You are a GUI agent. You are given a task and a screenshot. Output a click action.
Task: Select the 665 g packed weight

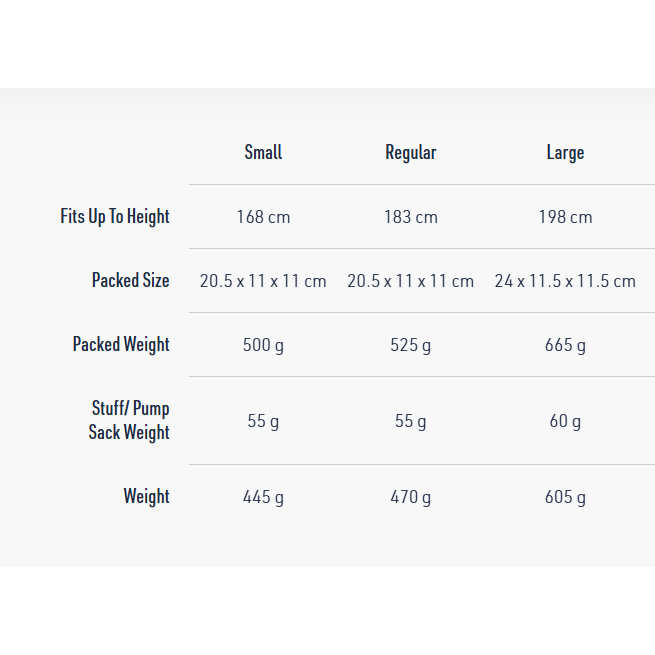(x=565, y=345)
